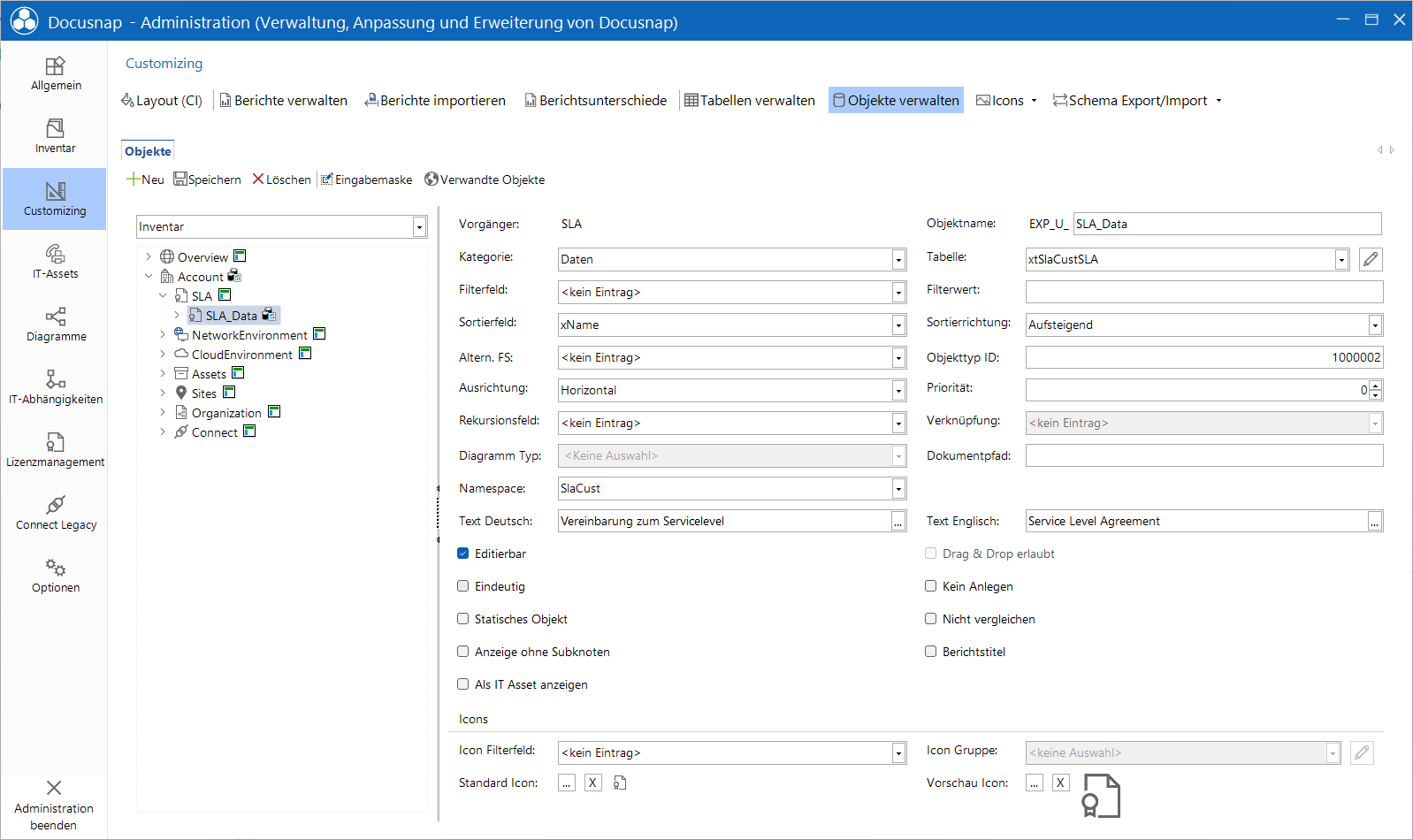Enable Als IT Asset anzeigen
The width and height of the screenshot is (1413, 840).
pyautogui.click(x=462, y=684)
